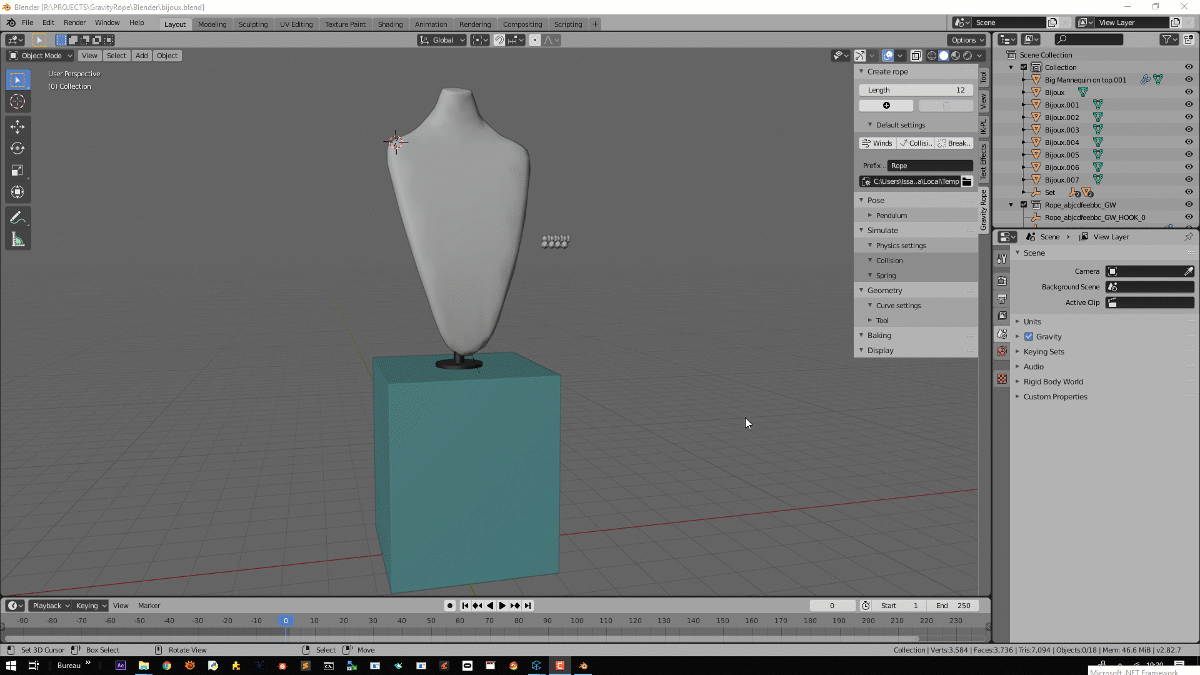The width and height of the screenshot is (1200, 675).
Task: Hide Bijoux.003 using its eye icon
Action: coord(1189,130)
